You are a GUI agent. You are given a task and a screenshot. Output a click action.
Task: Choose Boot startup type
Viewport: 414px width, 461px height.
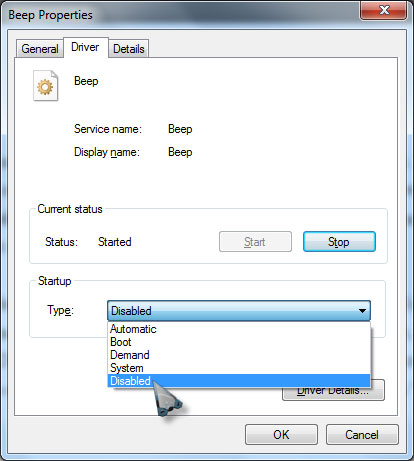pos(239,342)
